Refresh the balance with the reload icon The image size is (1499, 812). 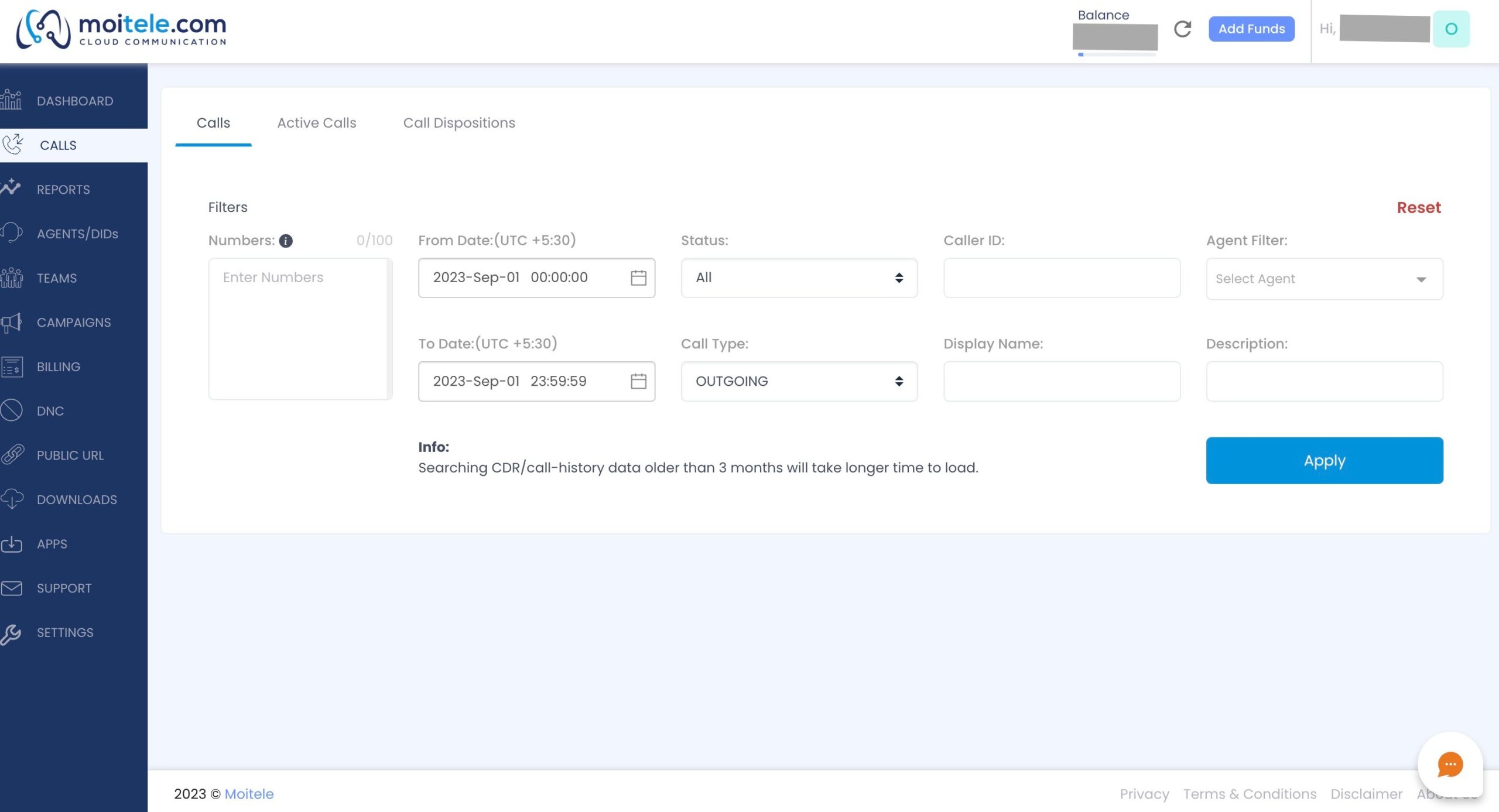(x=1182, y=29)
